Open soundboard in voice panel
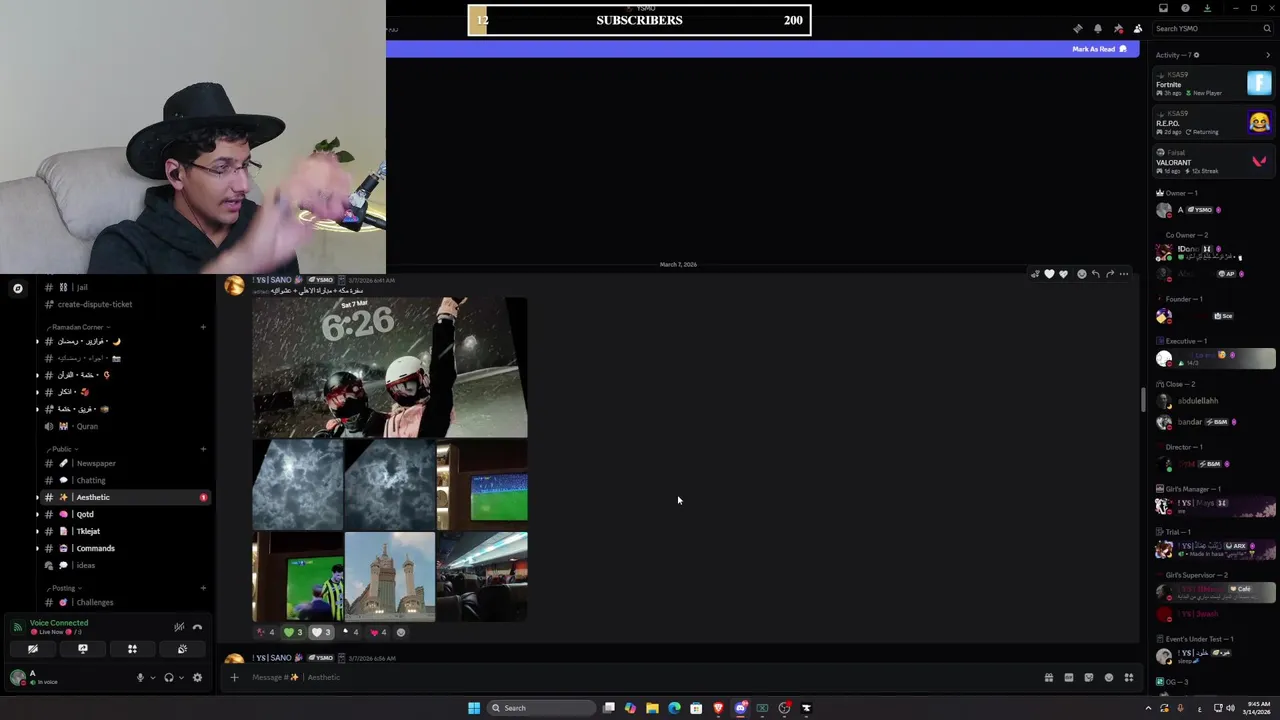 point(182,649)
